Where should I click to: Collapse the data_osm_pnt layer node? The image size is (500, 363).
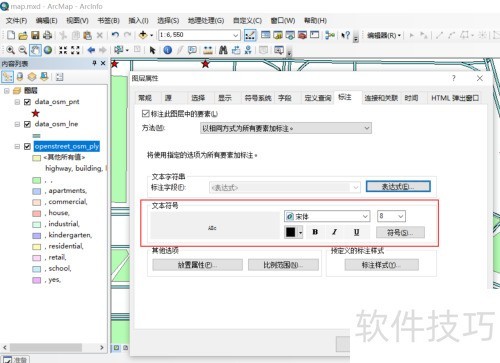tap(17, 102)
